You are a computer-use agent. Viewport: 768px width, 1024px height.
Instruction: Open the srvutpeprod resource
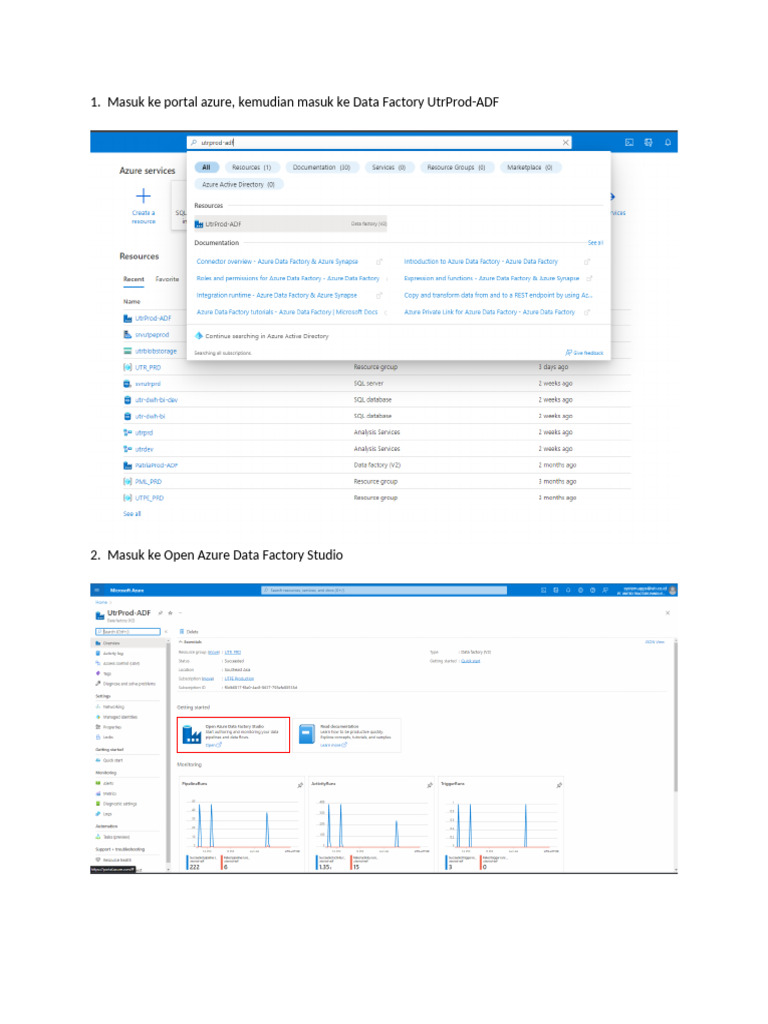152,335
